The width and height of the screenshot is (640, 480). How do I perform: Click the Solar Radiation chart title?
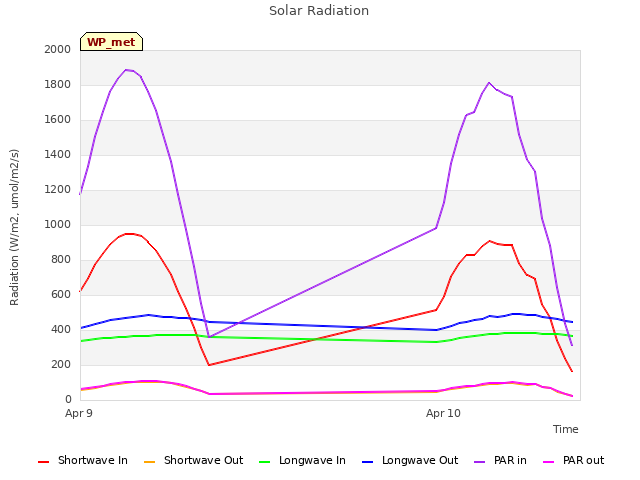319,11
